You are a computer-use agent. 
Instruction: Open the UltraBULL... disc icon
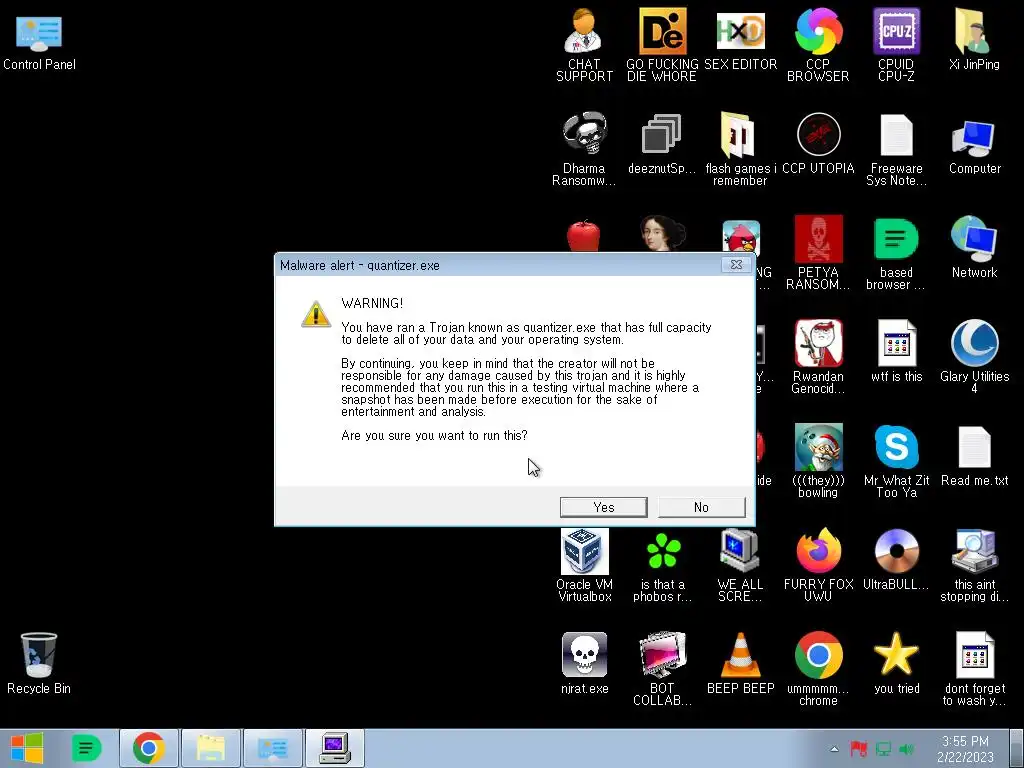click(896, 560)
